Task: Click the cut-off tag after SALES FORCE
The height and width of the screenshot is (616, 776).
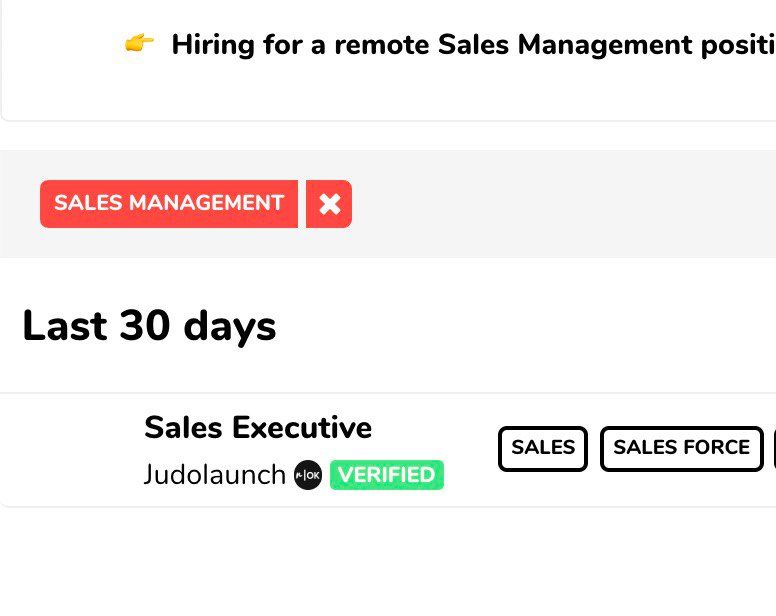Action: coord(773,448)
